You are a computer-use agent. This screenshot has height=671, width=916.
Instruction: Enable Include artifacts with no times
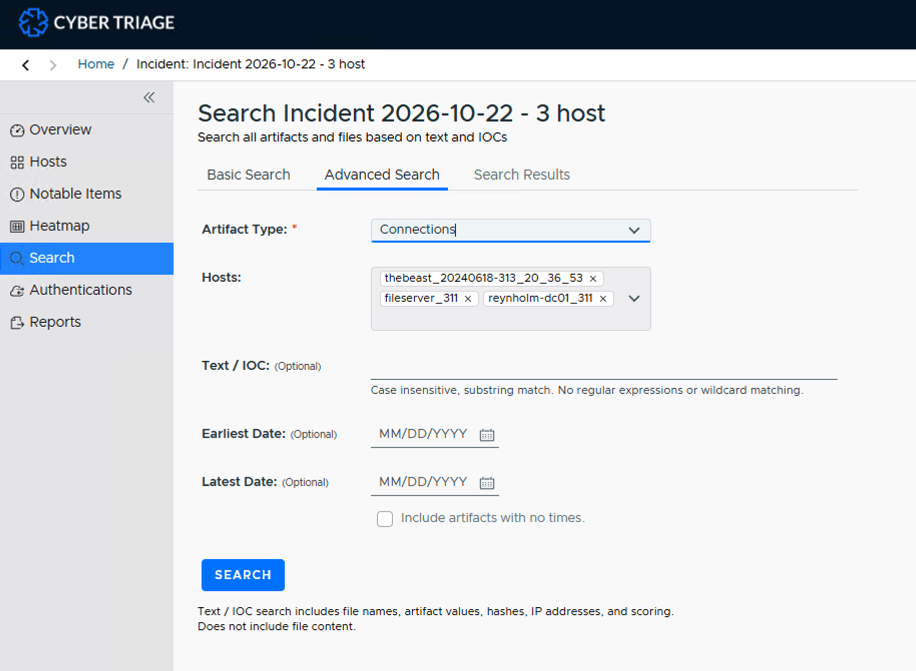[x=385, y=519]
